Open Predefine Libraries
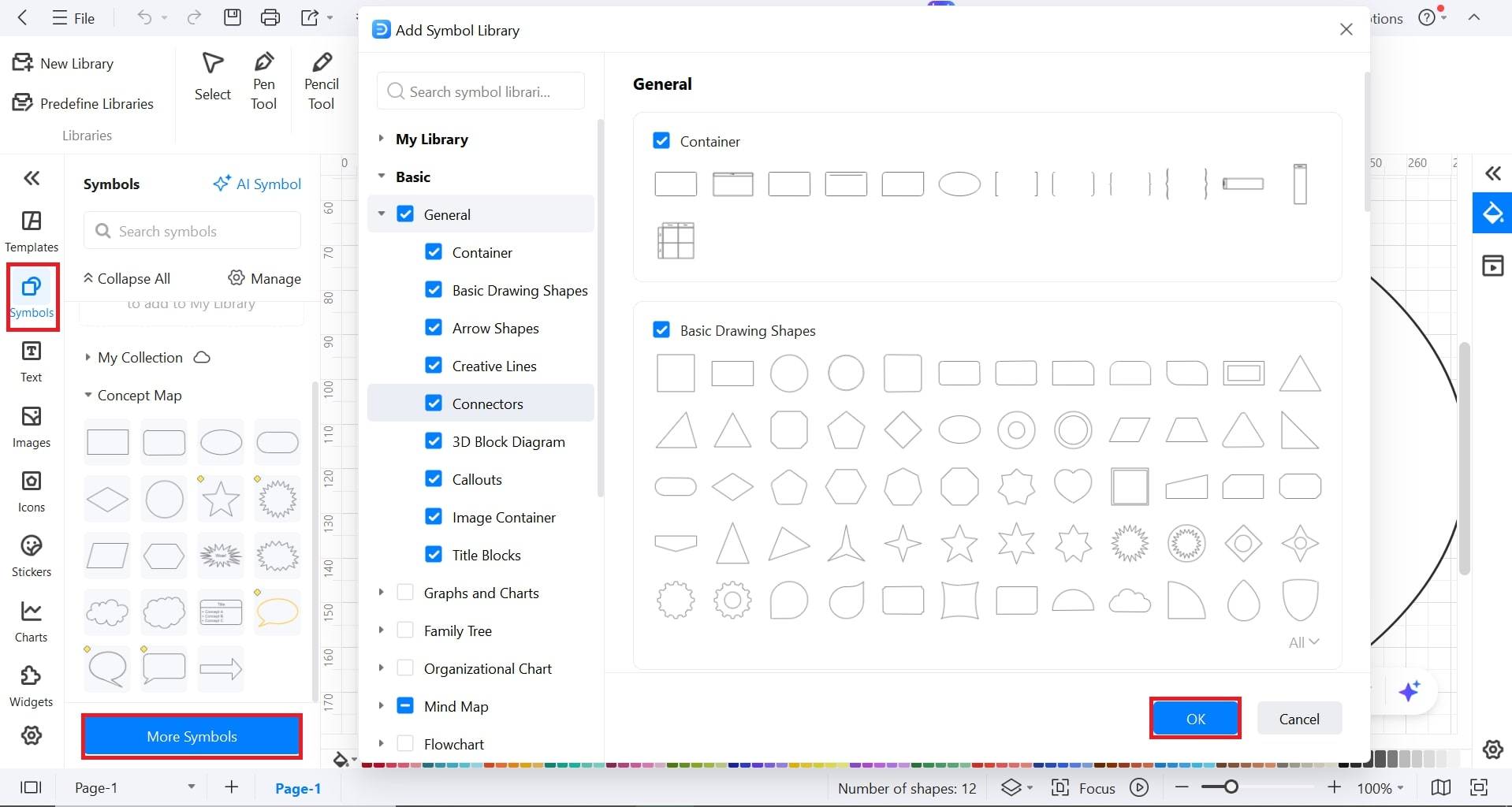Screen dimensions: 1512x807 pyautogui.click(x=83, y=103)
